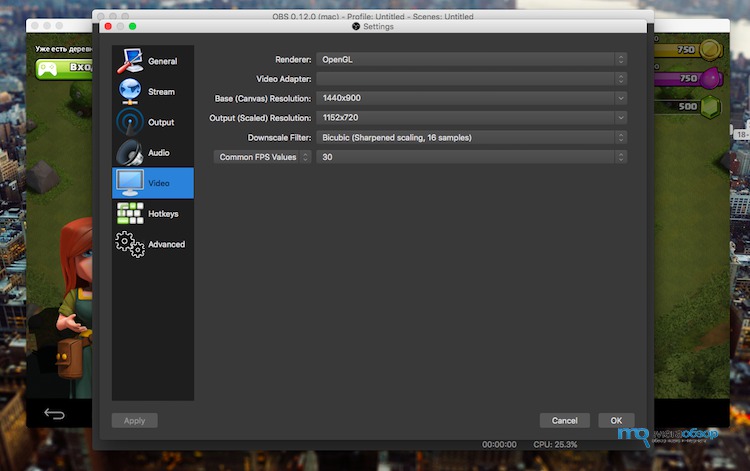Switch to the Hotkeys settings tab
This screenshot has width=750, height=471.
coord(153,213)
